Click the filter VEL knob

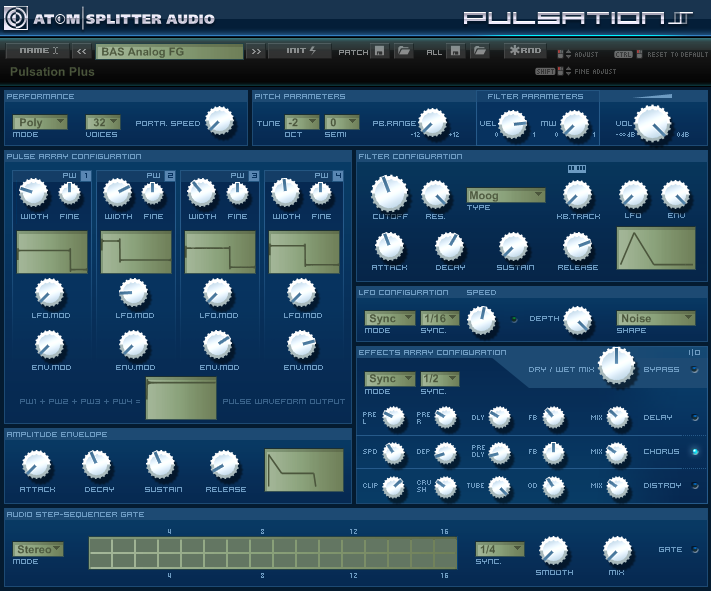pyautogui.click(x=513, y=125)
